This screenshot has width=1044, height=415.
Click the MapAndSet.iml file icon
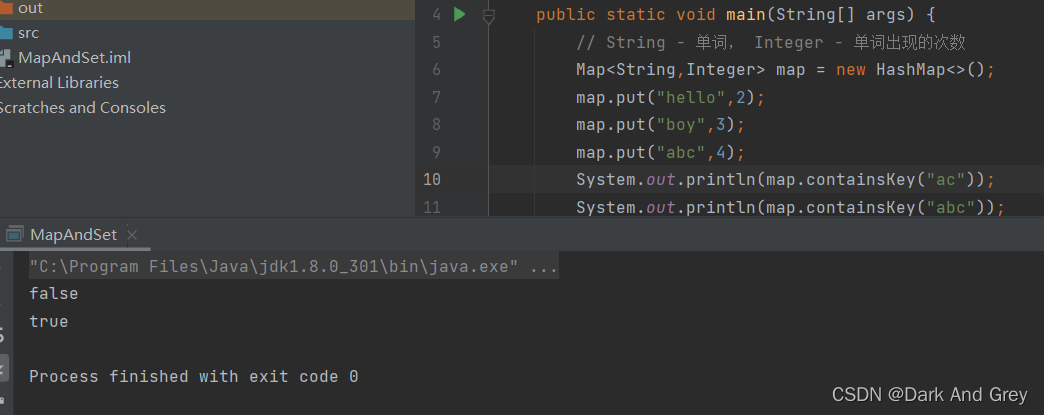point(6,58)
